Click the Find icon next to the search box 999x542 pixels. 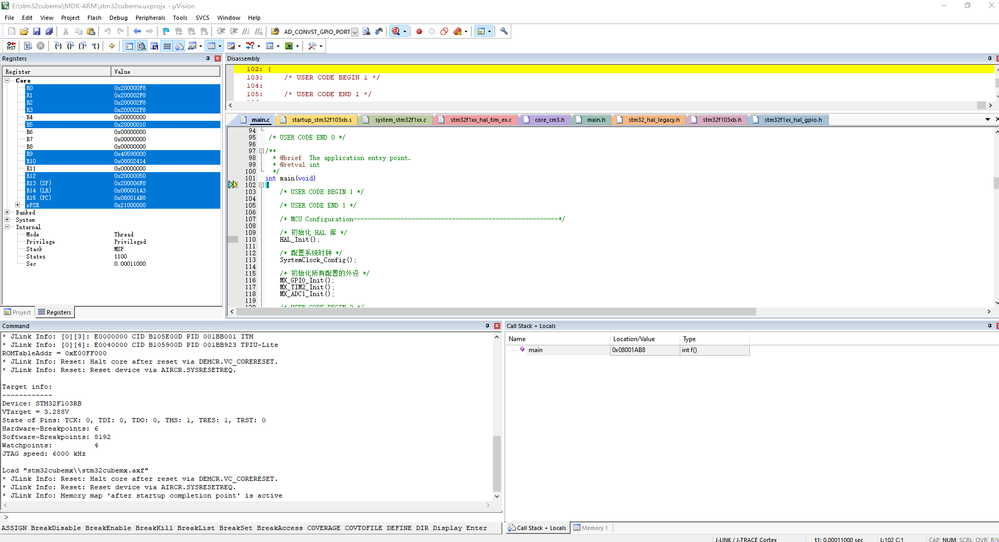click(366, 31)
